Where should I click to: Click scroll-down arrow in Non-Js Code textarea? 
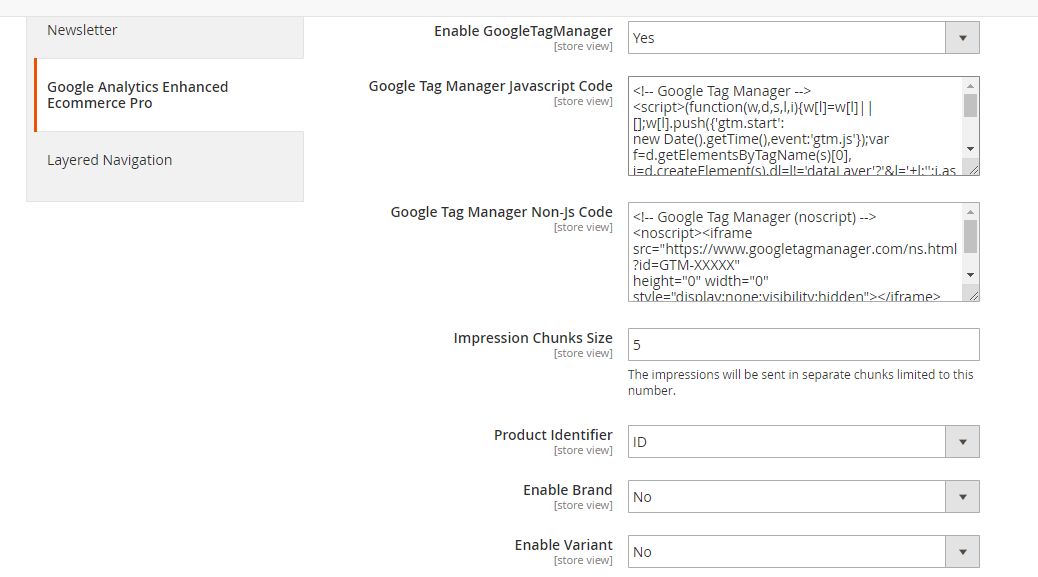point(970,275)
